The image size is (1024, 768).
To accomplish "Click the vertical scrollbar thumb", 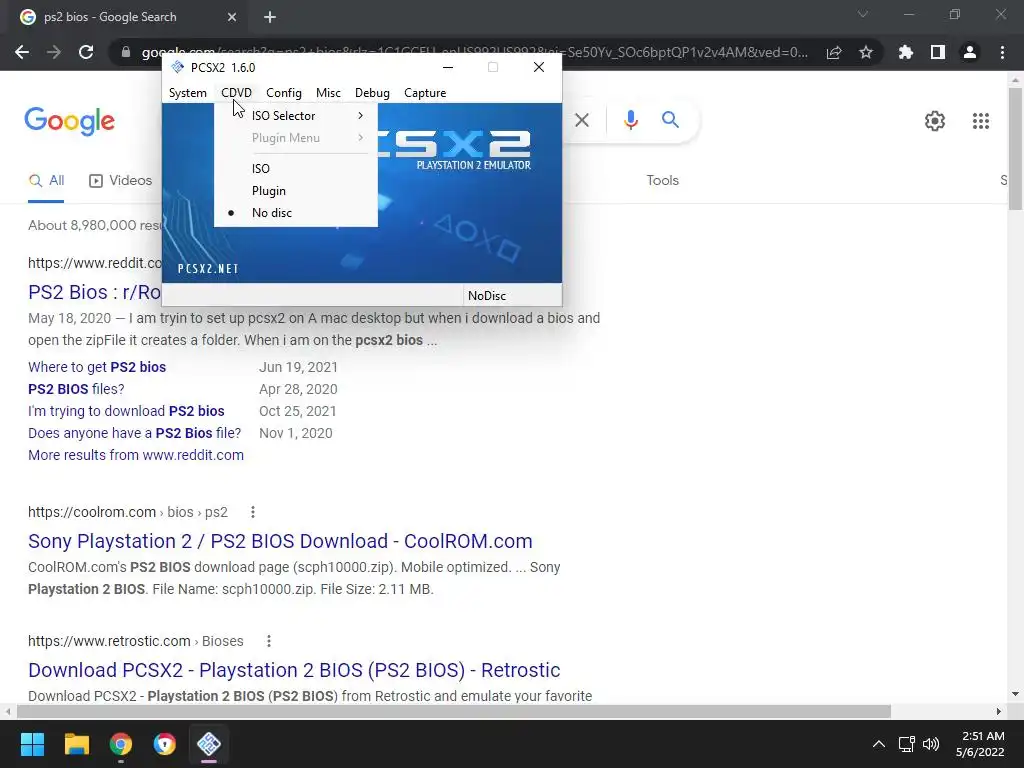I will tap(1015, 148).
